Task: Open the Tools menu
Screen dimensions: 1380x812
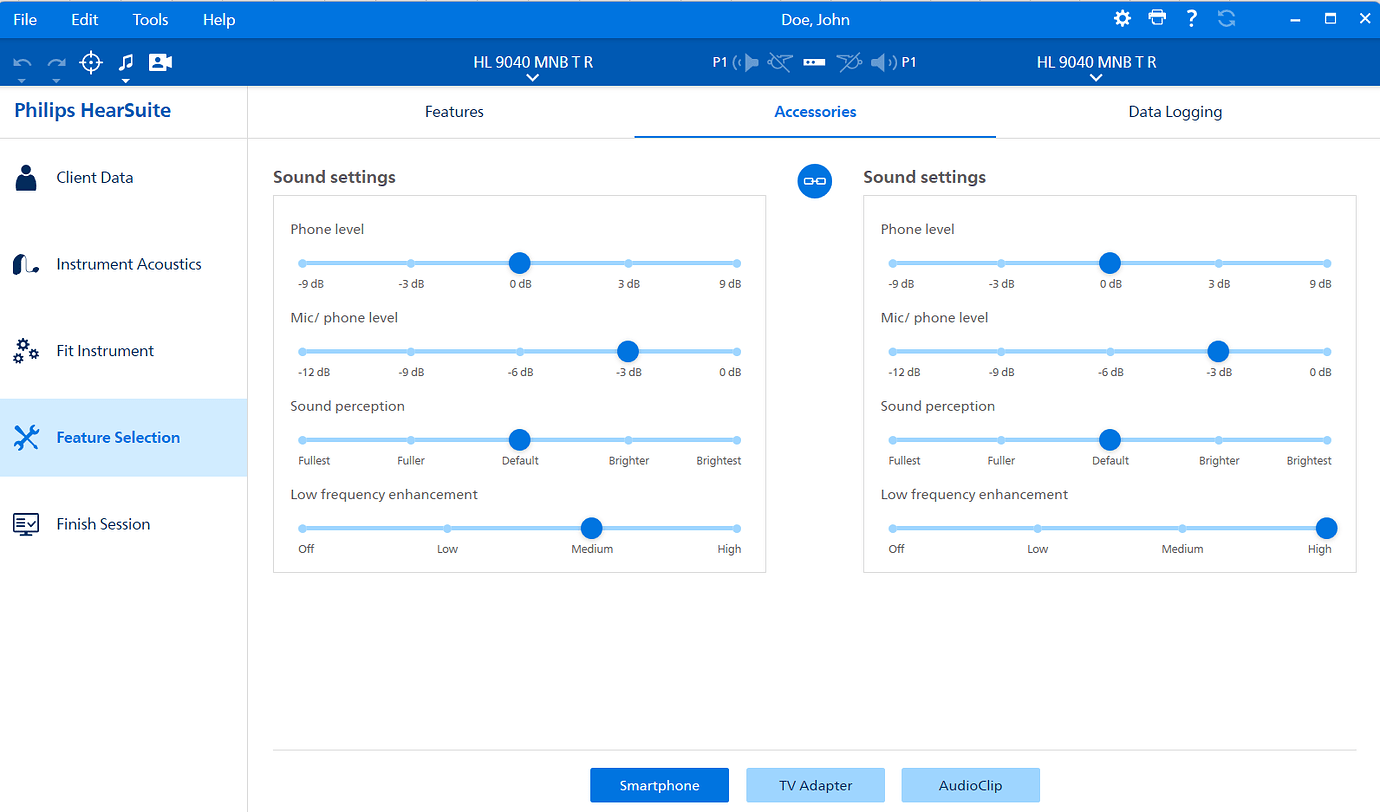Action: (x=150, y=20)
